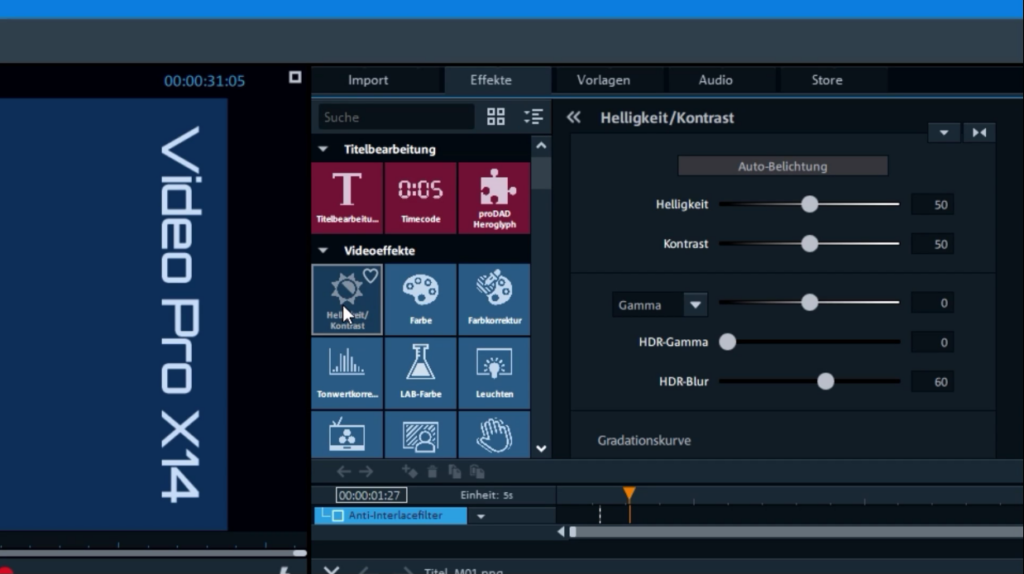
Task: Click the Helligkeit value field 50
Action: coord(933,205)
